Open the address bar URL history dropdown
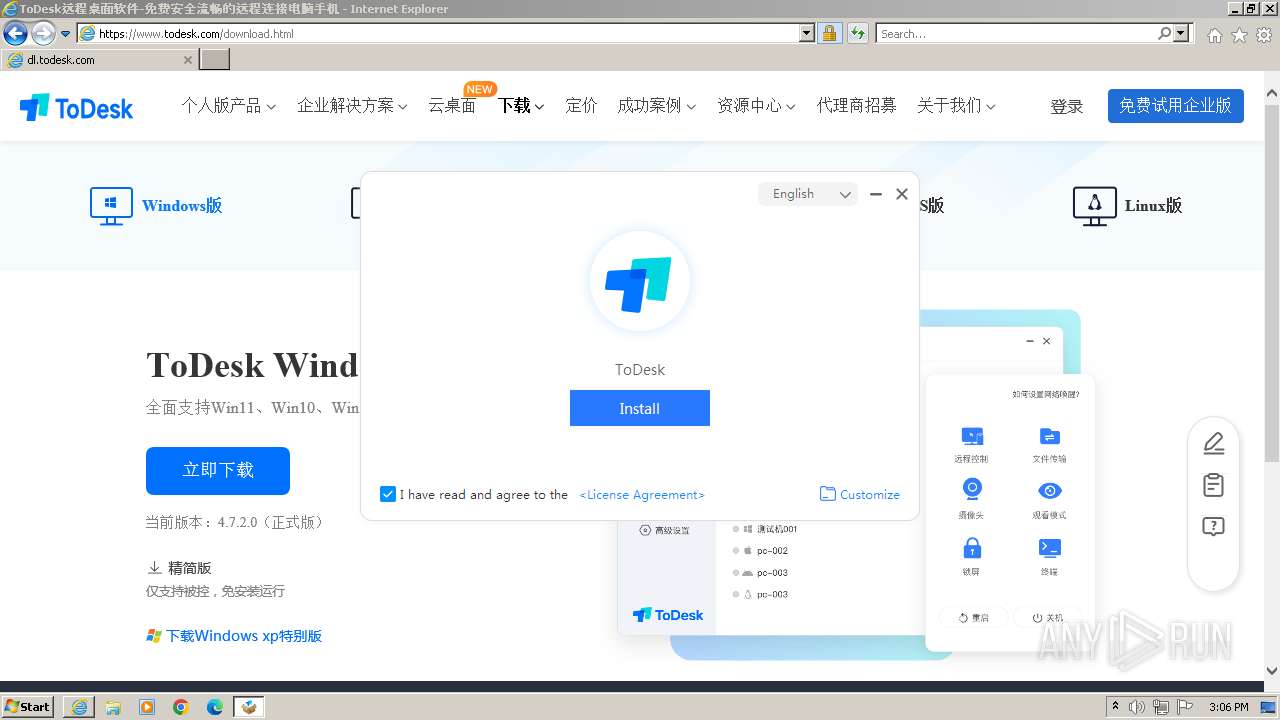This screenshot has height=720, width=1280. coord(807,33)
